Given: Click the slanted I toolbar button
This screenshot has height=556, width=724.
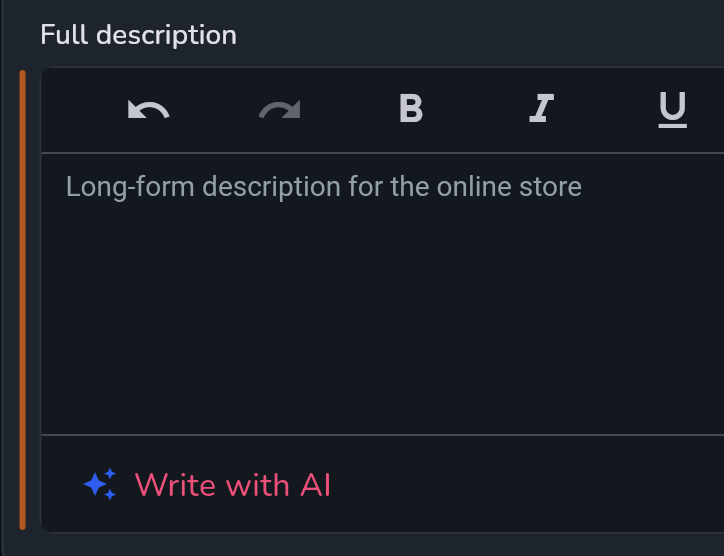Looking at the screenshot, I should tap(542, 109).
